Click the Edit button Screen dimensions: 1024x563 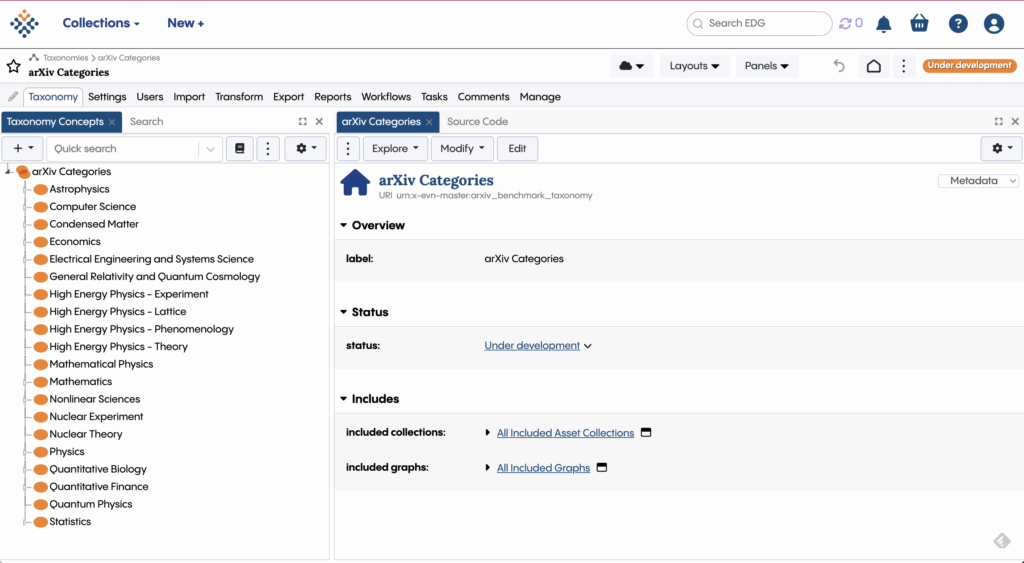(x=517, y=149)
